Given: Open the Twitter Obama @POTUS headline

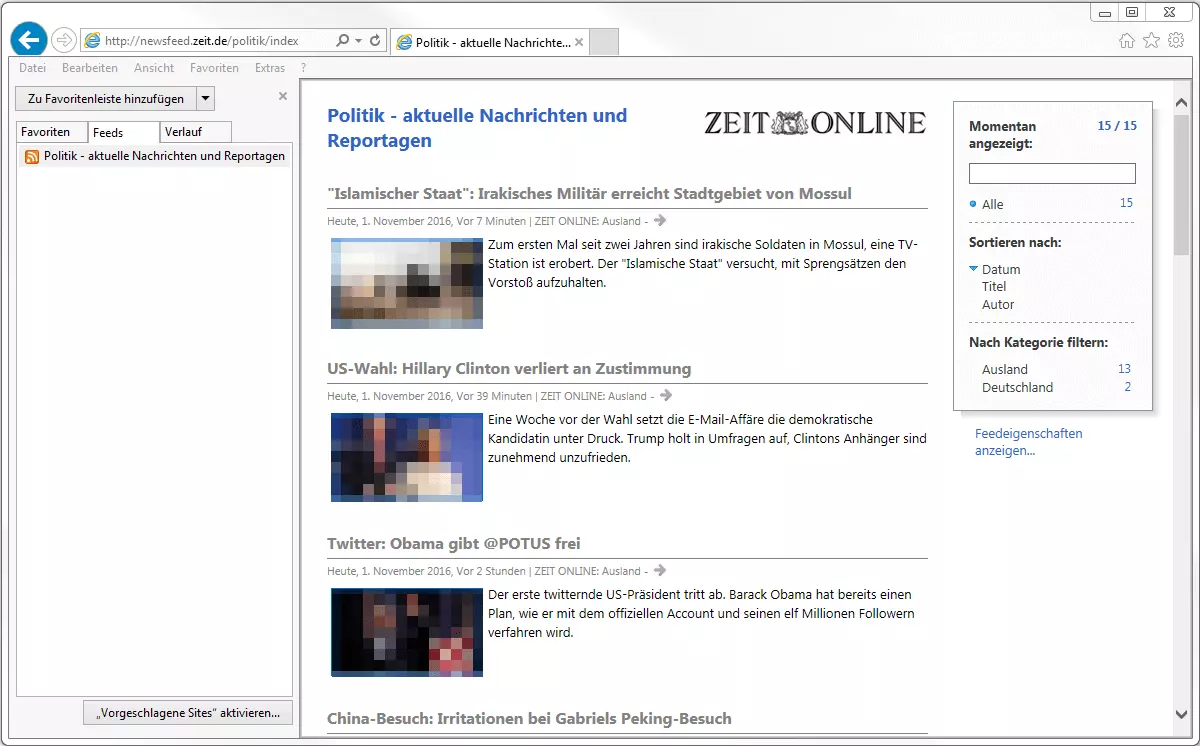Looking at the screenshot, I should point(454,544).
